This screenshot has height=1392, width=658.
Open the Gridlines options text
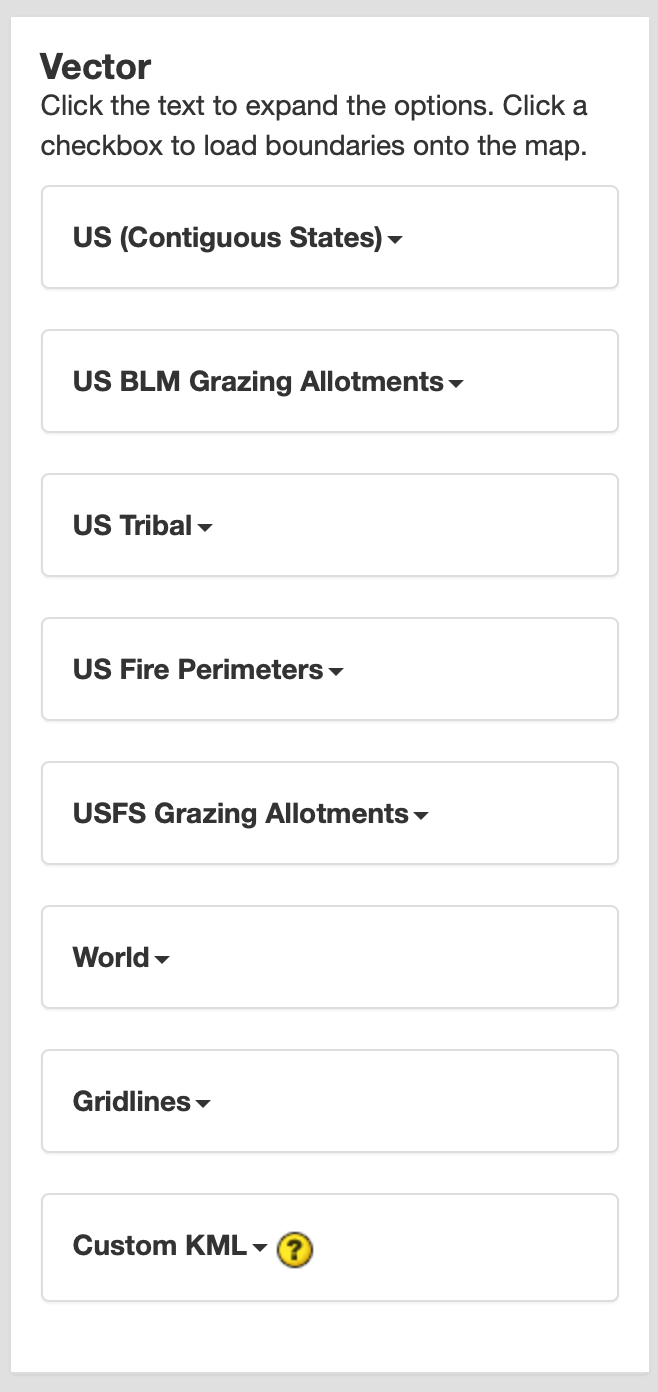[x=132, y=1102]
